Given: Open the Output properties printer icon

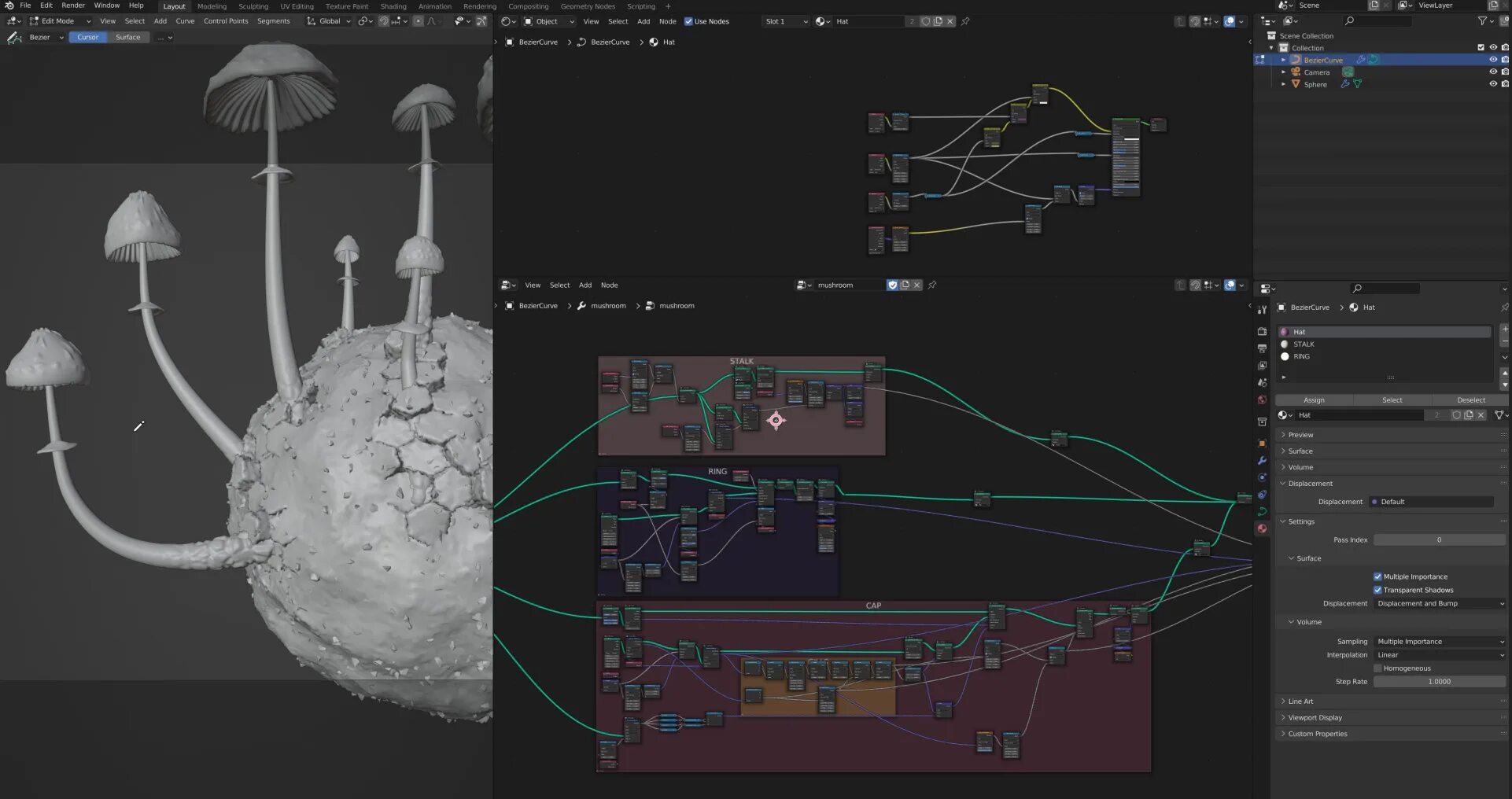Looking at the screenshot, I should [1262, 348].
